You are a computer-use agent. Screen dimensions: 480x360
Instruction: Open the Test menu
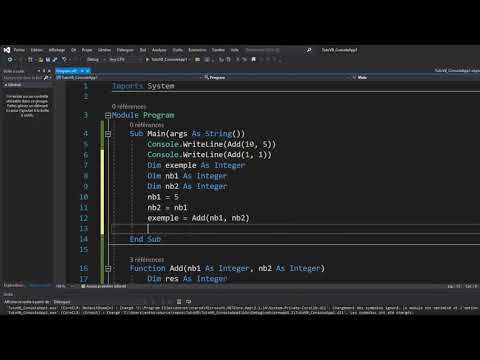coord(143,50)
